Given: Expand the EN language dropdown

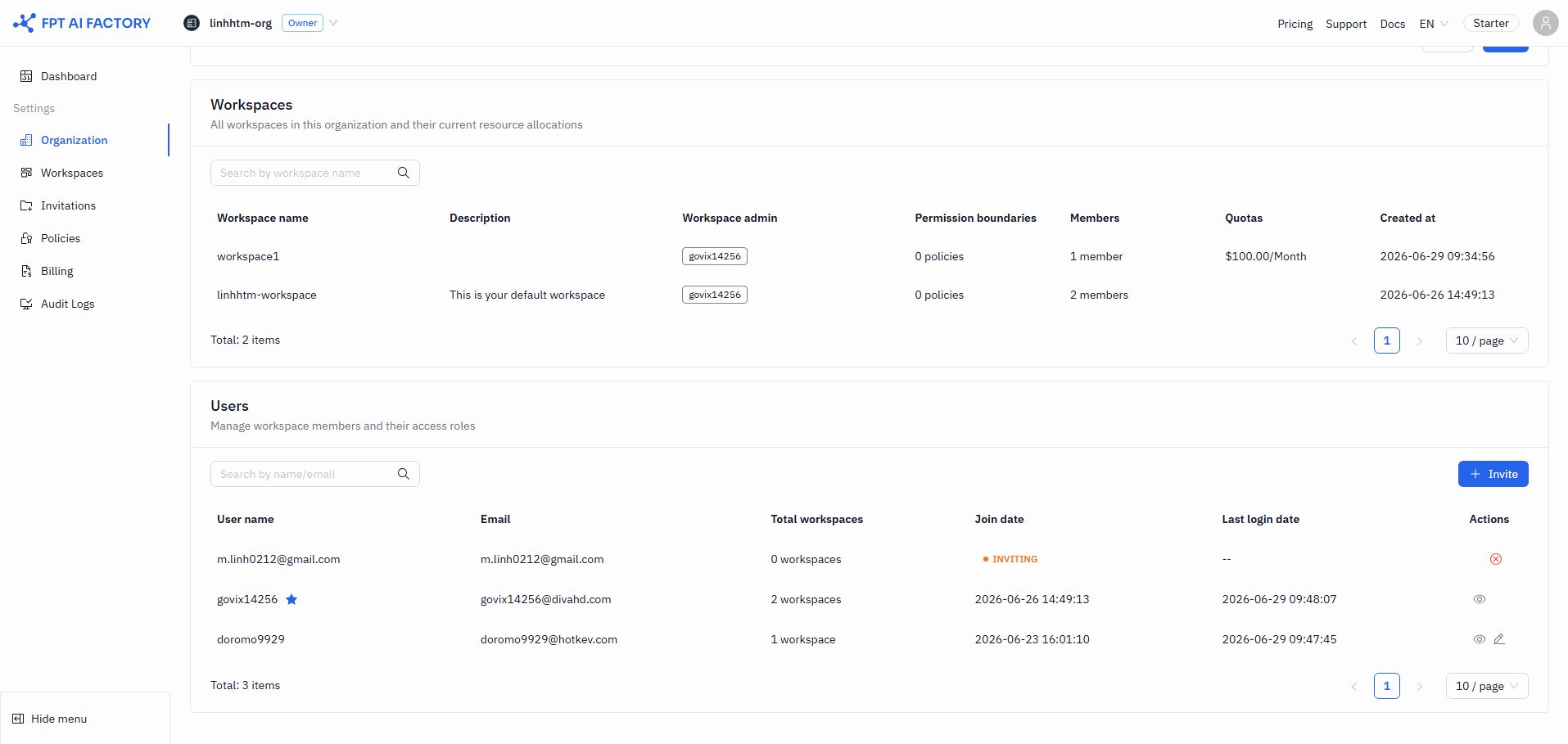Looking at the screenshot, I should [1434, 24].
